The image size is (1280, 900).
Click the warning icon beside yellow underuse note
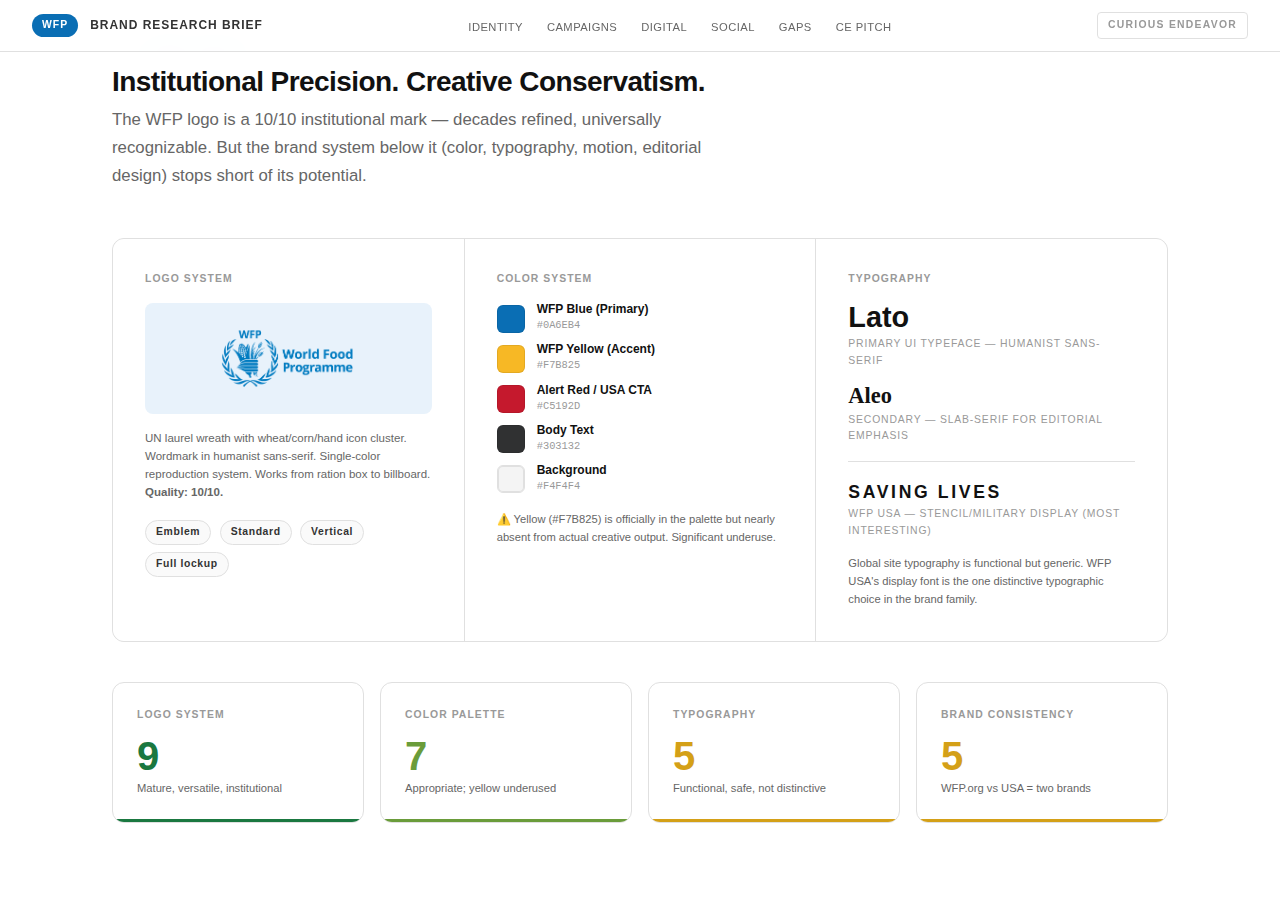[504, 519]
